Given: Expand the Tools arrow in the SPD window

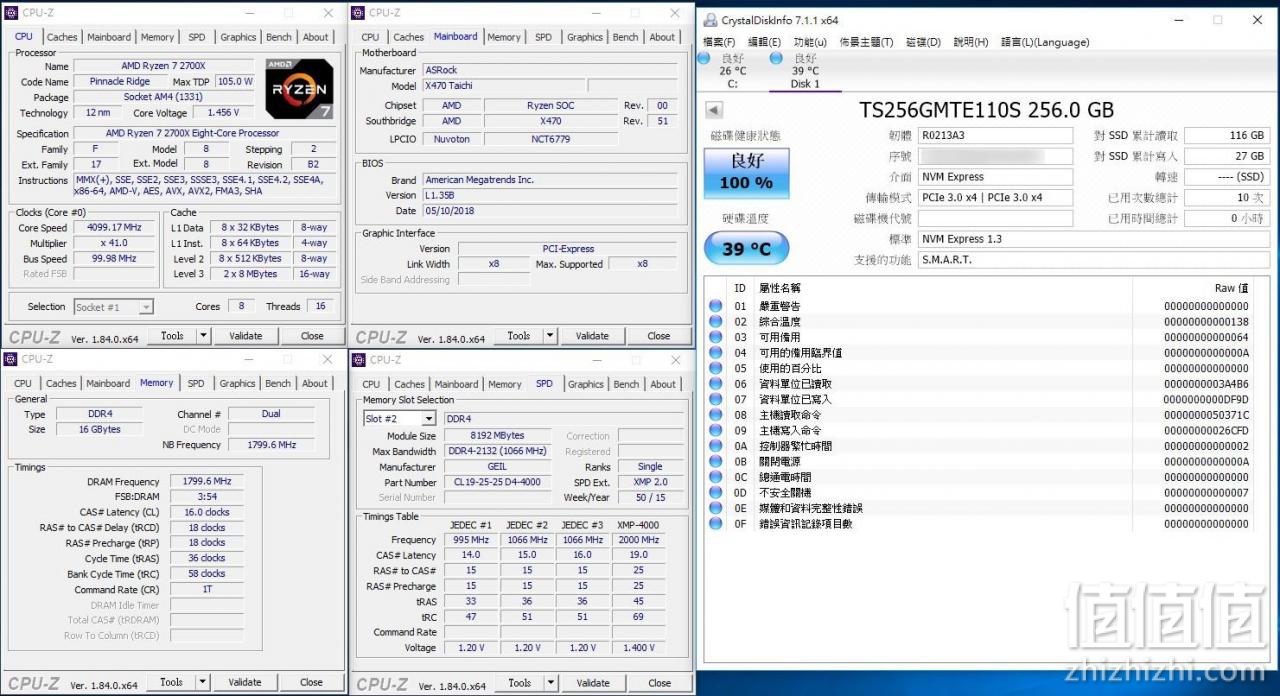Looking at the screenshot, I should 551,683.
